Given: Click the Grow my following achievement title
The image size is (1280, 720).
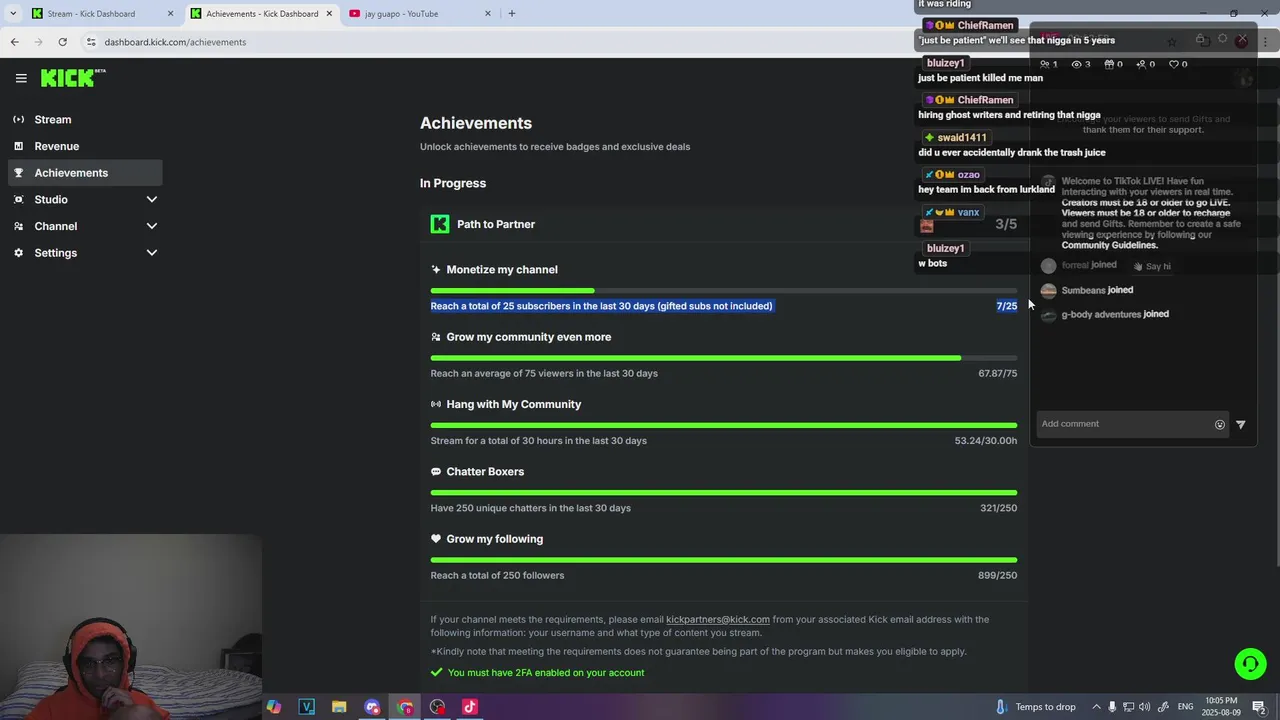Looking at the screenshot, I should pyautogui.click(x=494, y=539).
